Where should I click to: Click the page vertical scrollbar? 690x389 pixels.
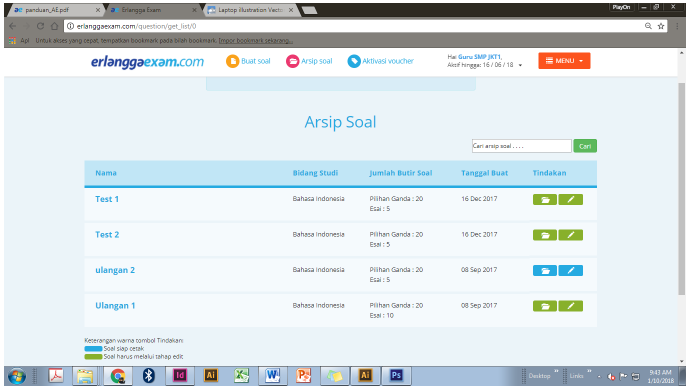click(682, 189)
